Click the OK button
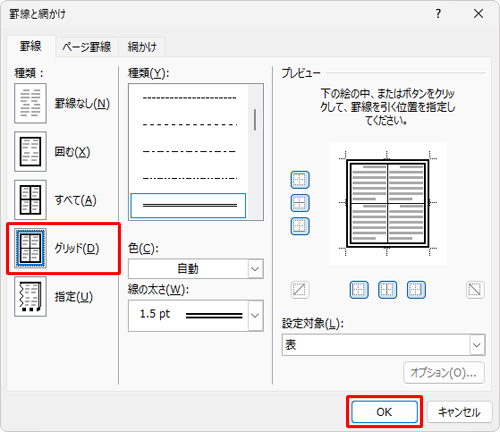 (x=384, y=412)
